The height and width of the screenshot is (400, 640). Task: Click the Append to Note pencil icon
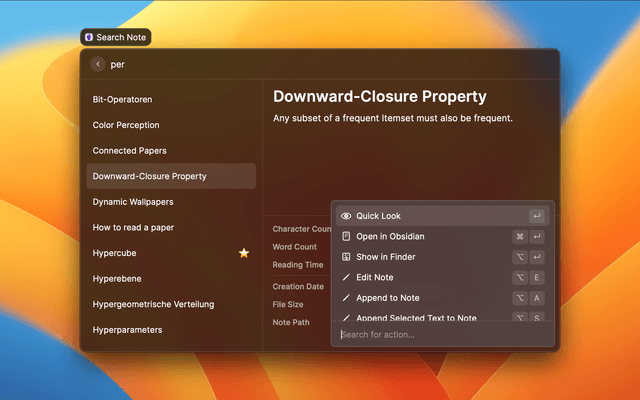point(346,298)
